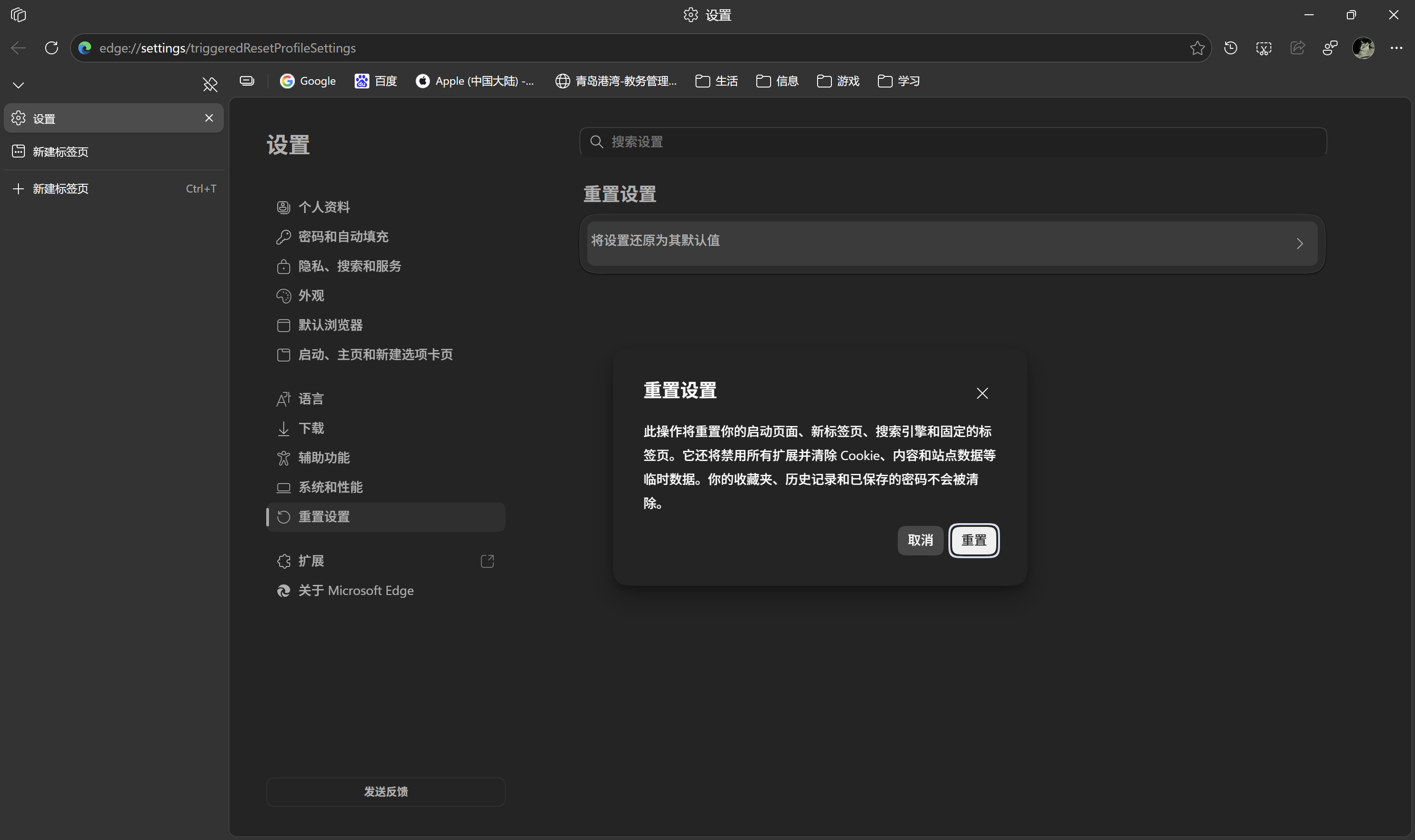Expand the 生活 bookmarks folder
Screen dimensions: 1415x840
click(717, 81)
